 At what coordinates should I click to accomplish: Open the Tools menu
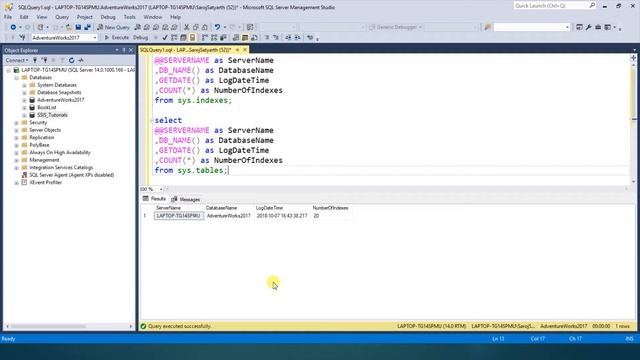pyautogui.click(x=129, y=17)
